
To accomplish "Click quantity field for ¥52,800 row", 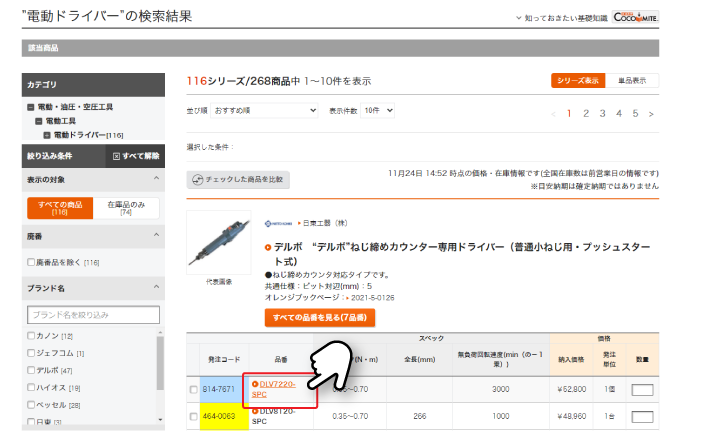I will [x=642, y=390].
